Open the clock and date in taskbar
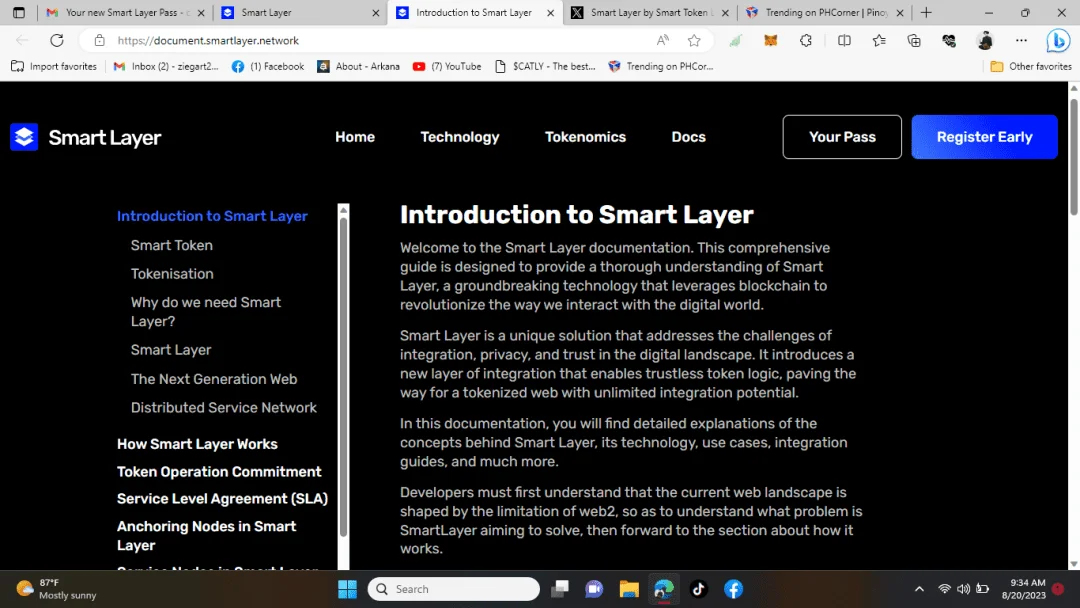 [1024, 589]
